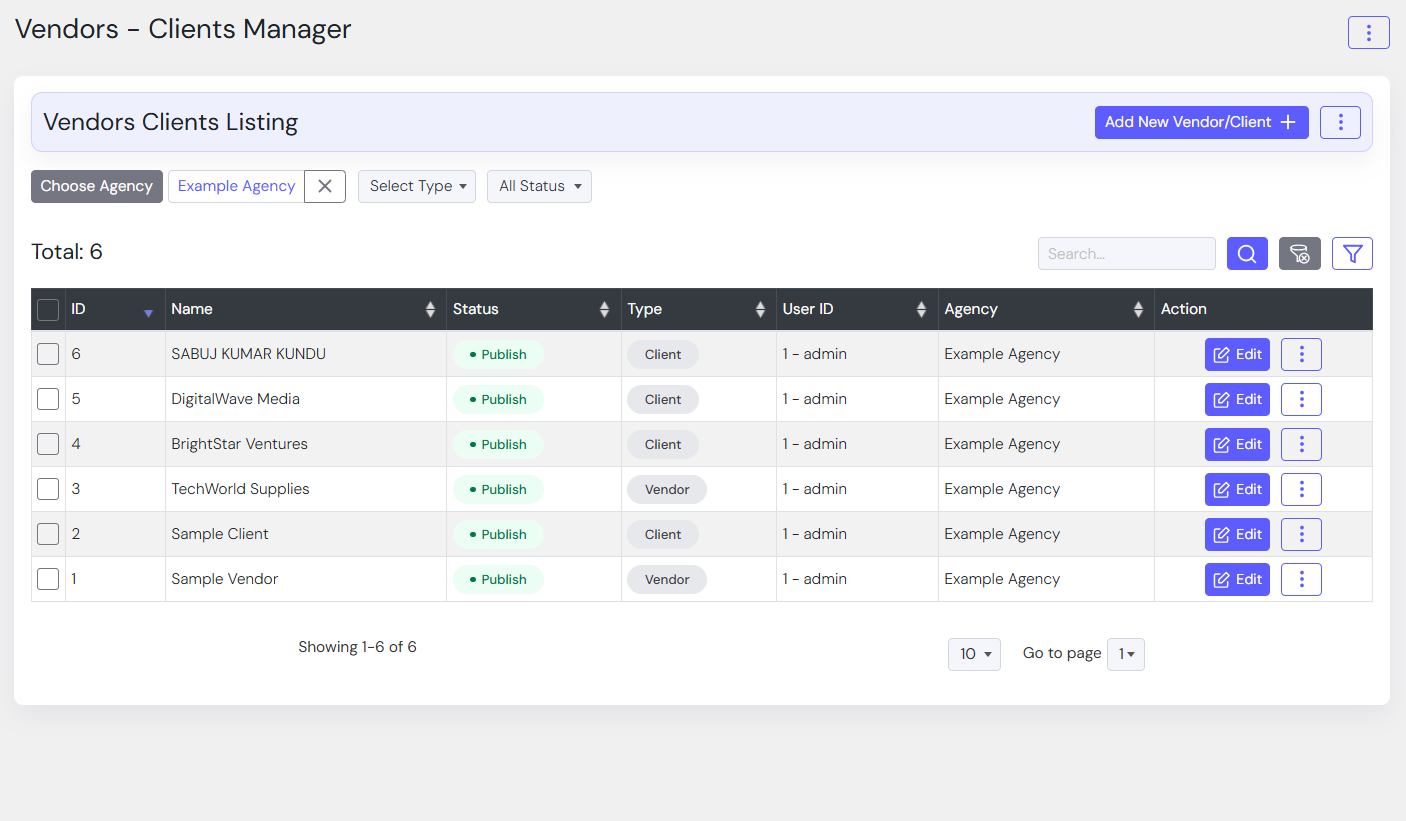
Task: Open three-dot menu in page title bar
Action: 1368,32
